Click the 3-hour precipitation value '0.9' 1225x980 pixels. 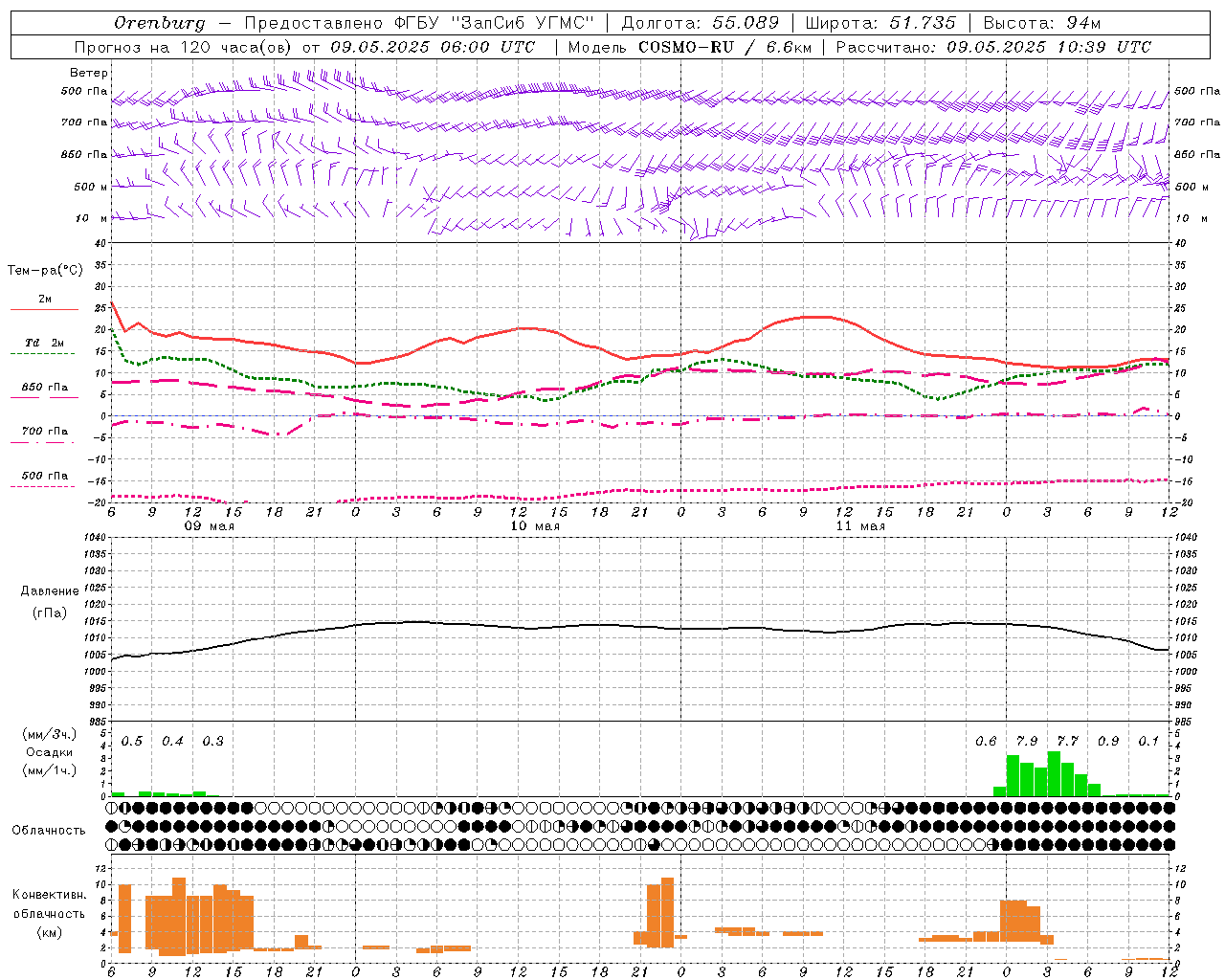coord(1108,742)
